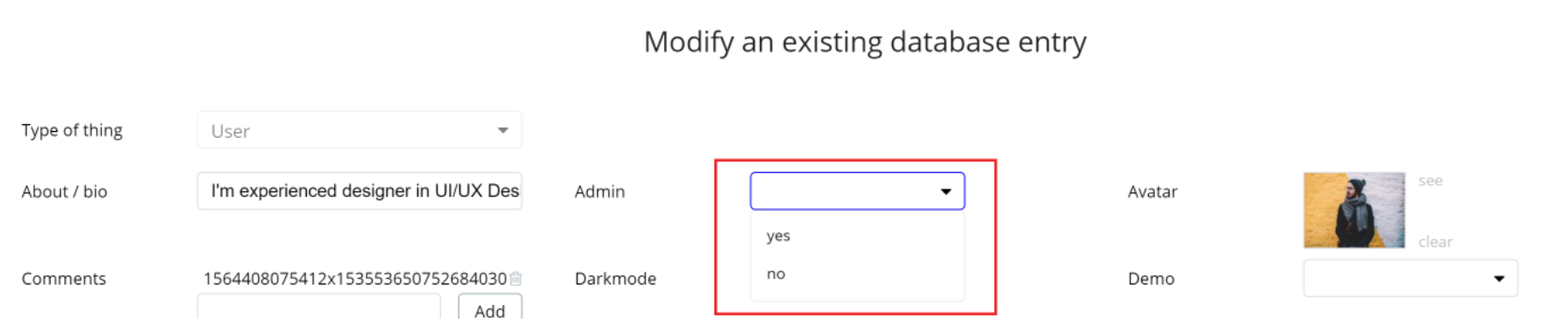Focus the About / bio text field

click(359, 191)
